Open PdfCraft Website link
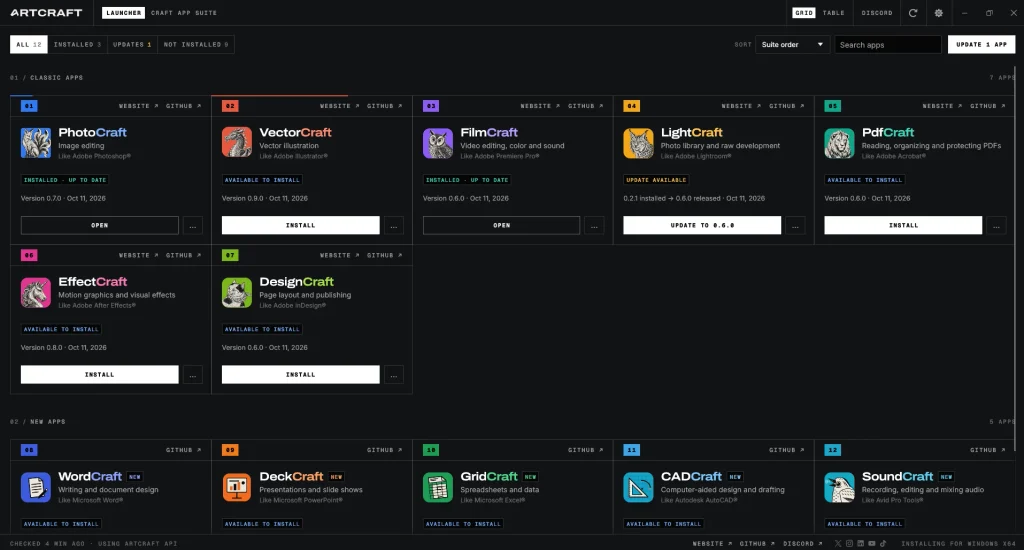 (x=942, y=106)
